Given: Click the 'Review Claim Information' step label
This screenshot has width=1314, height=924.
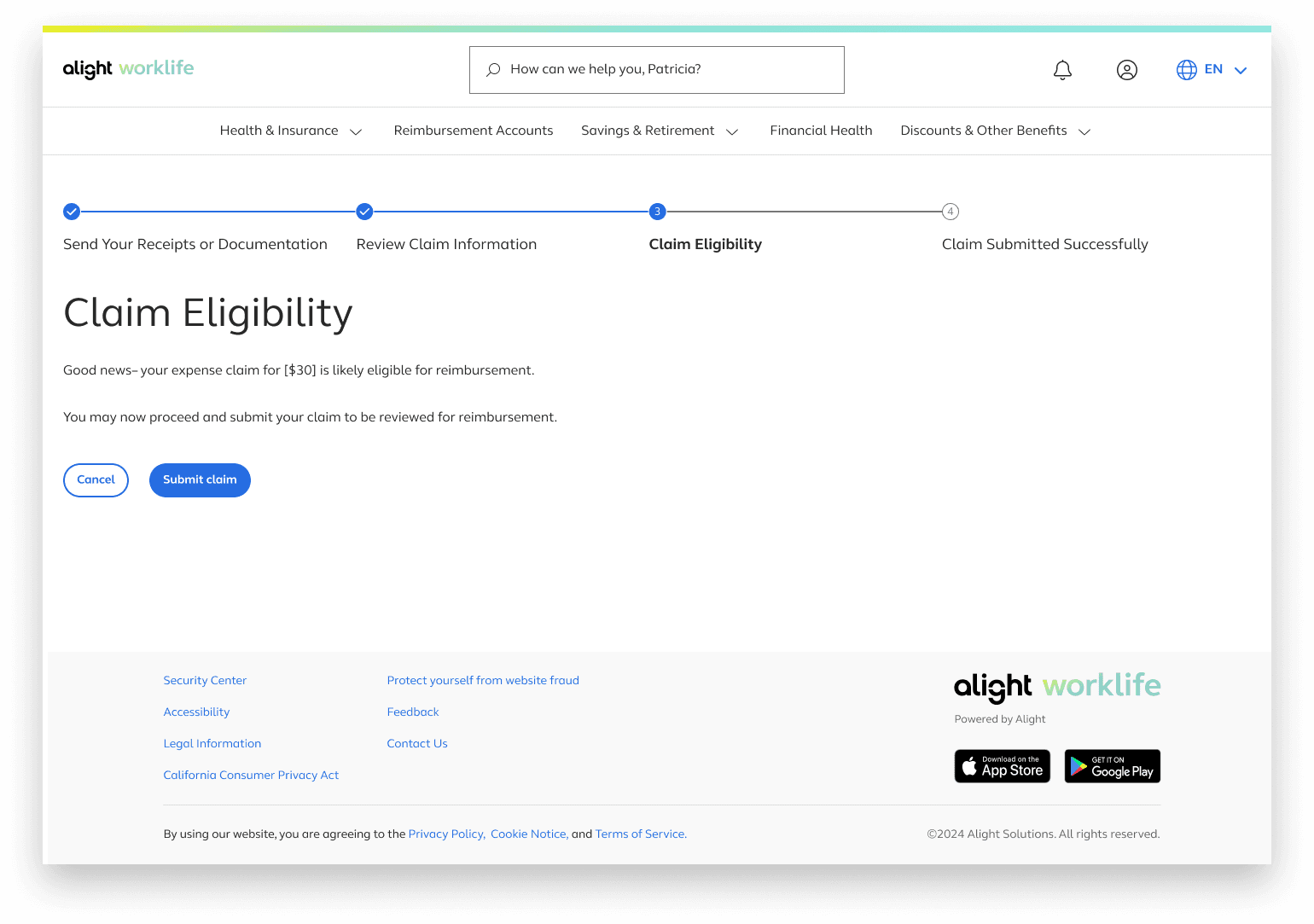Looking at the screenshot, I should (x=446, y=245).
